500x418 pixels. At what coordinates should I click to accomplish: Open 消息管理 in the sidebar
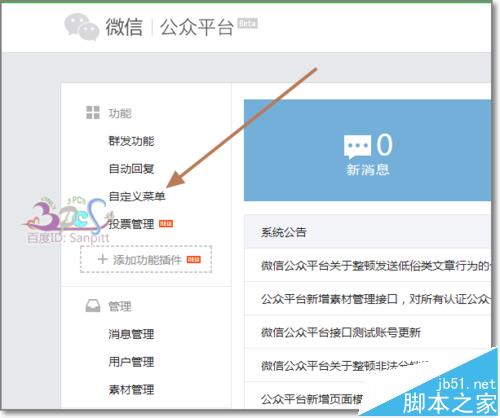click(x=131, y=334)
